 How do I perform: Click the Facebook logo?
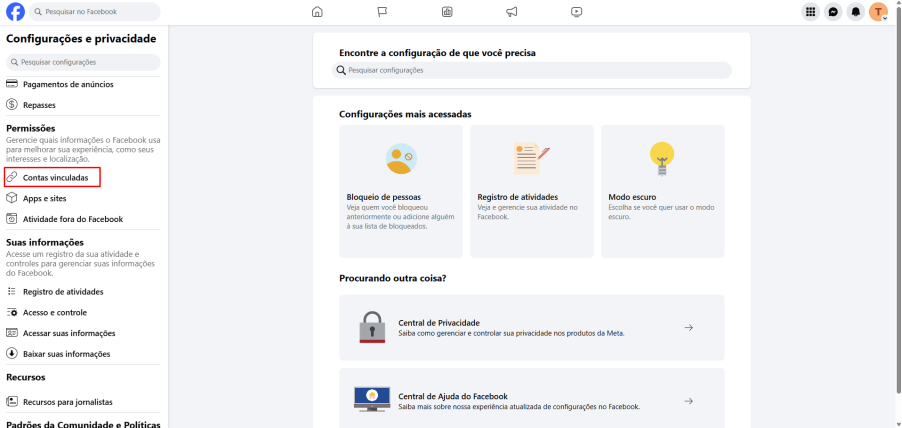[16, 12]
